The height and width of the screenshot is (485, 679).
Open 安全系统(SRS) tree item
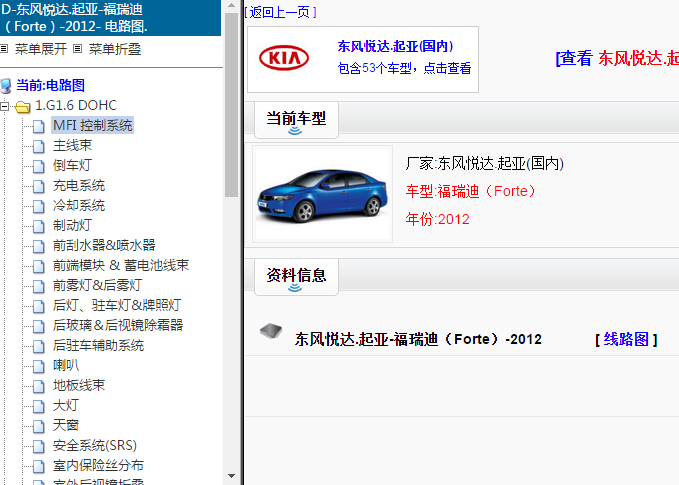click(95, 446)
